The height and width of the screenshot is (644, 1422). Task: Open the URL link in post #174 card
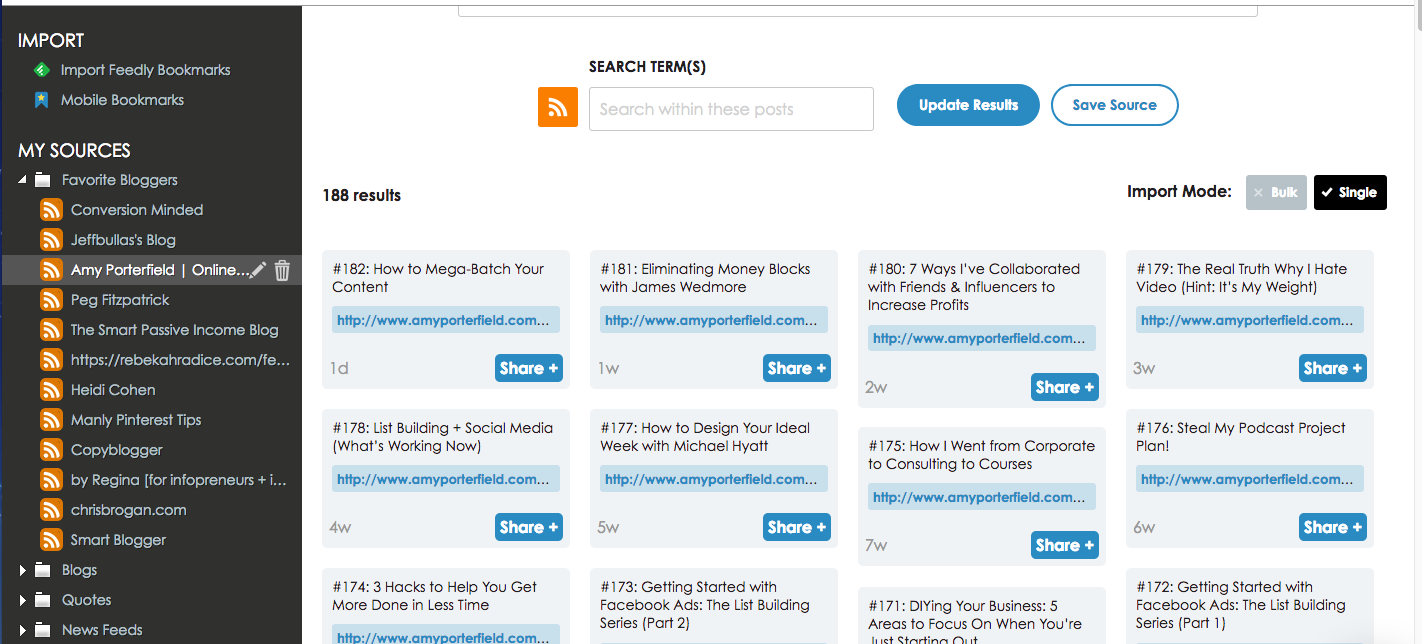coord(446,636)
